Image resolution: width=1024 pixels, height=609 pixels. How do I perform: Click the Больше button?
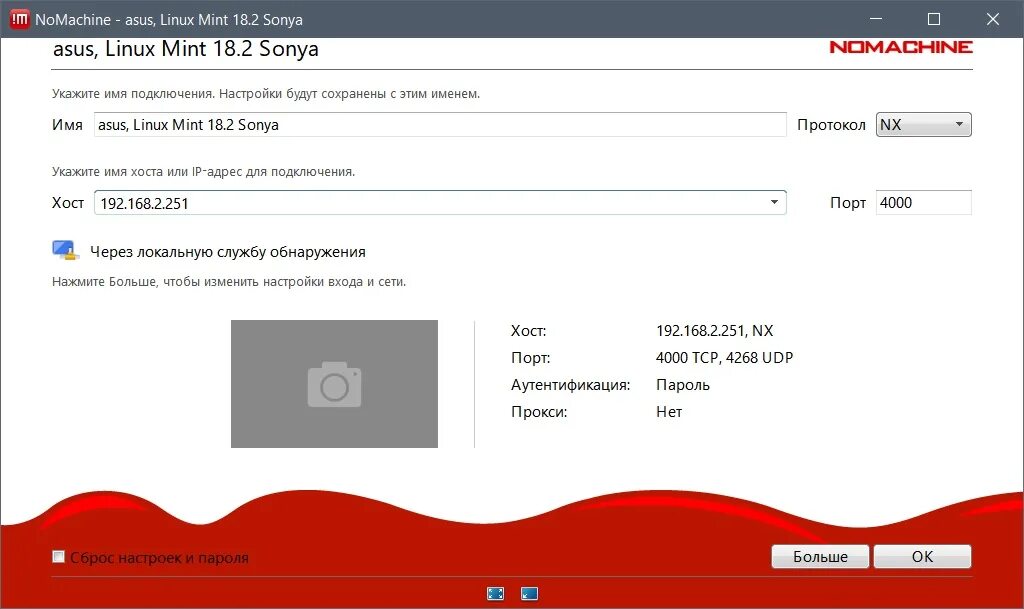pos(820,557)
